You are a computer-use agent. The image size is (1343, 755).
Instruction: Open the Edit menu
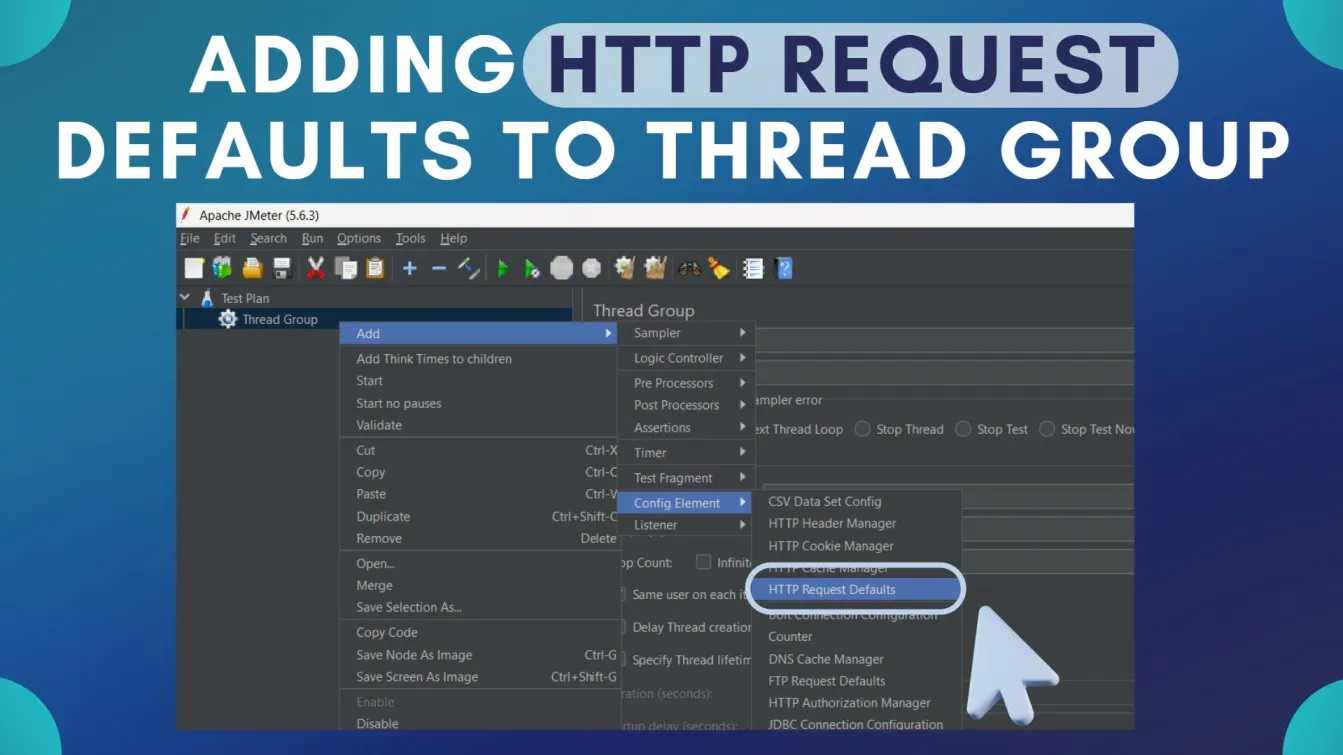[225, 238]
